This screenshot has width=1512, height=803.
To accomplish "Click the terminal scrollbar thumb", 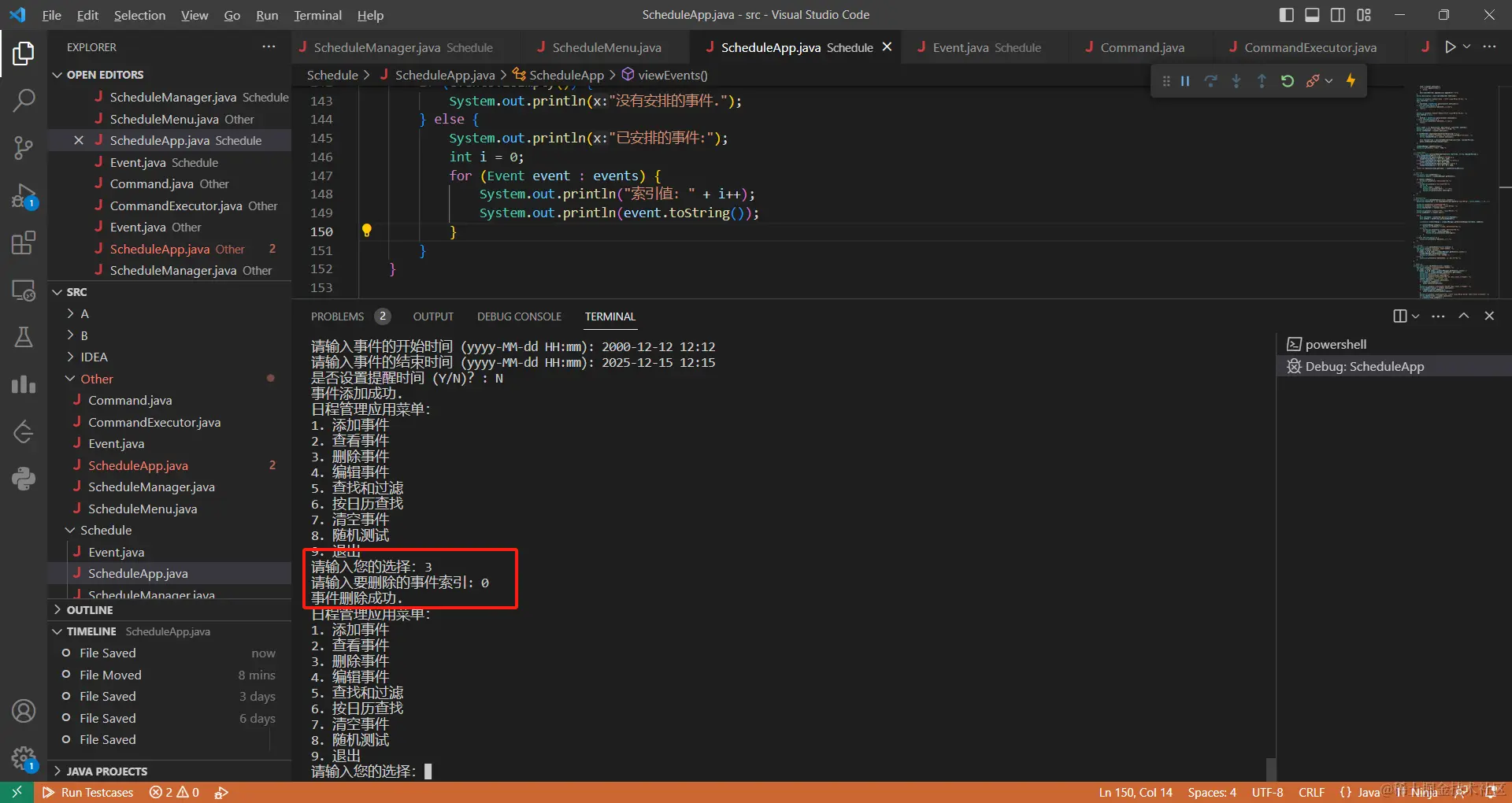I will [1270, 769].
